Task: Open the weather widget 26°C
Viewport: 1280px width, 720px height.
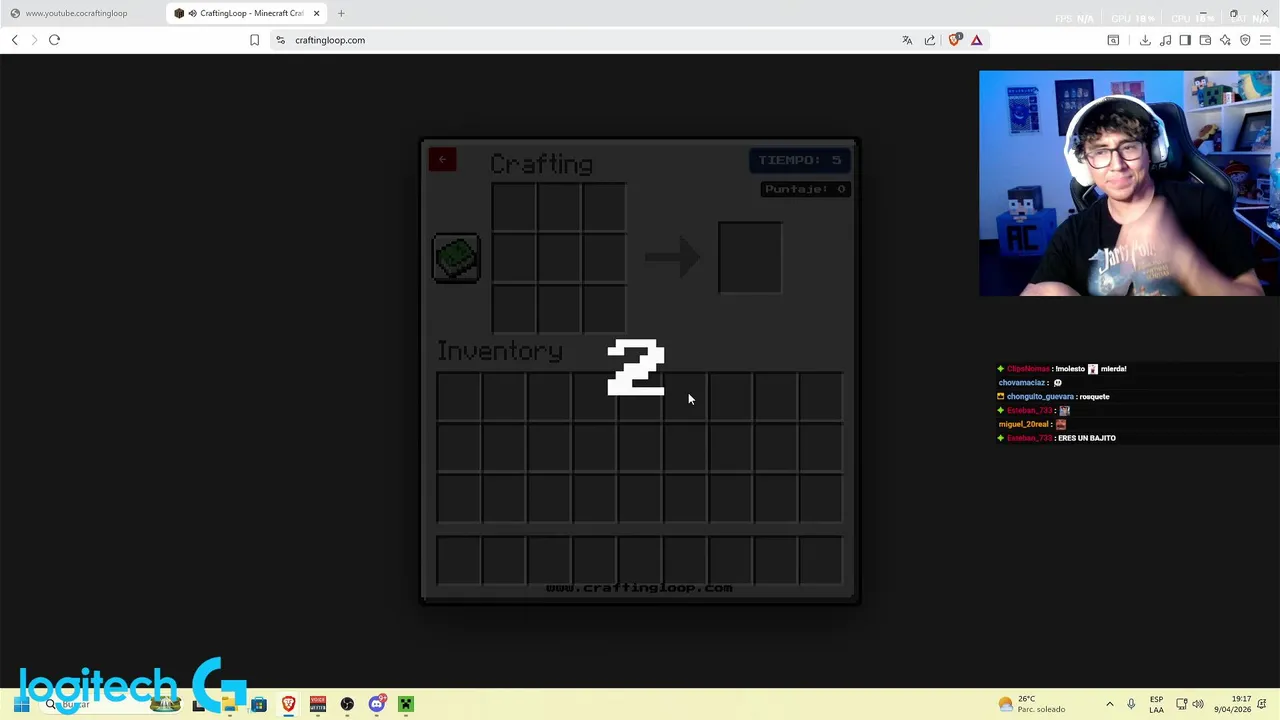Action: point(1032,704)
